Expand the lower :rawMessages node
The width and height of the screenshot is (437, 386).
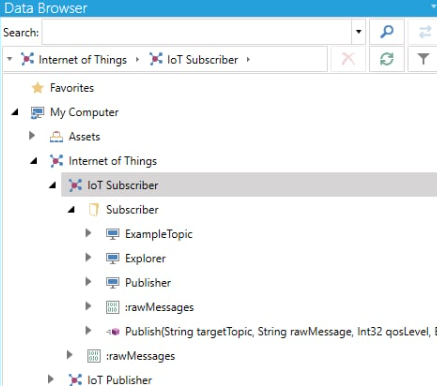click(x=70, y=355)
